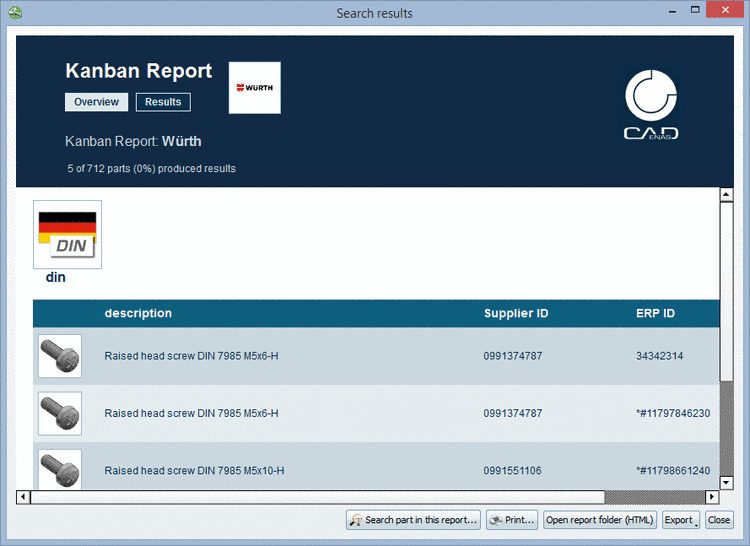Open report folder (HTML)
Image resolution: width=750 pixels, height=546 pixels.
point(600,520)
